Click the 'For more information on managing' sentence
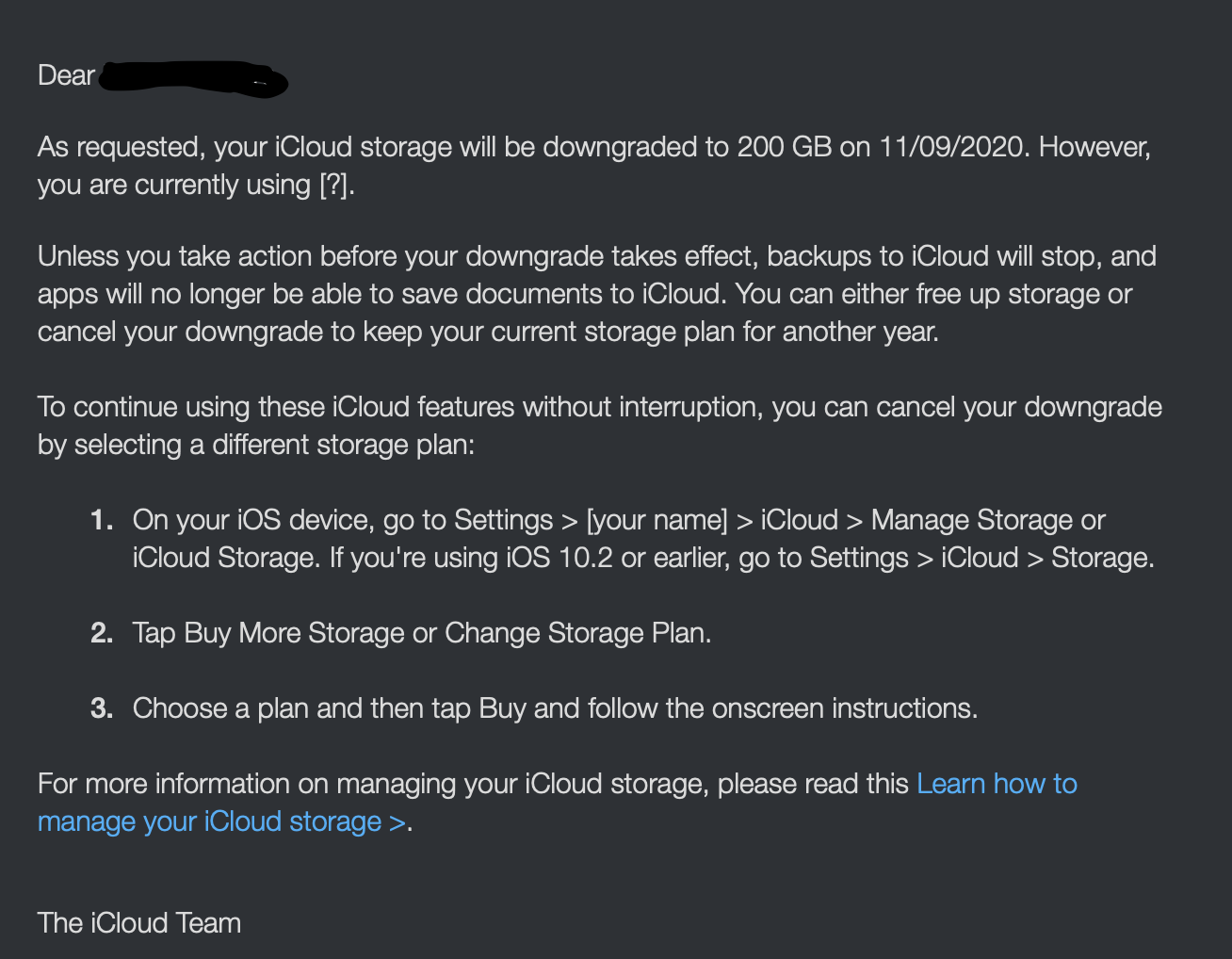The height and width of the screenshot is (959, 1232). pyautogui.click(x=473, y=784)
